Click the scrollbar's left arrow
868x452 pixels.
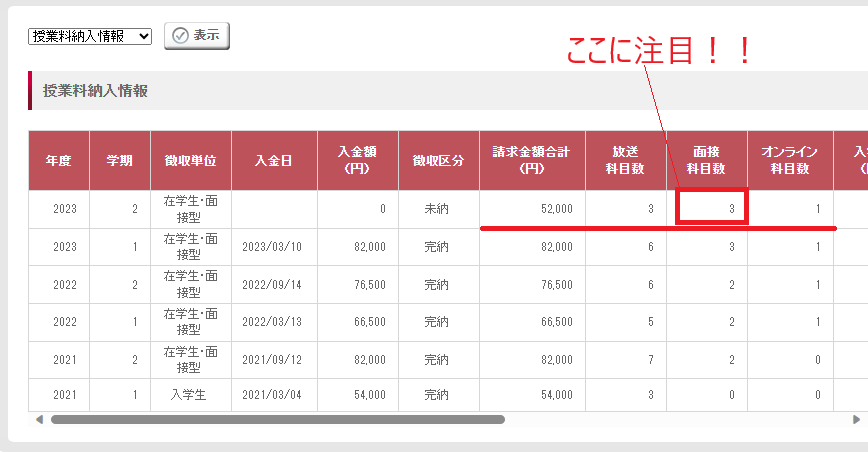click(39, 420)
